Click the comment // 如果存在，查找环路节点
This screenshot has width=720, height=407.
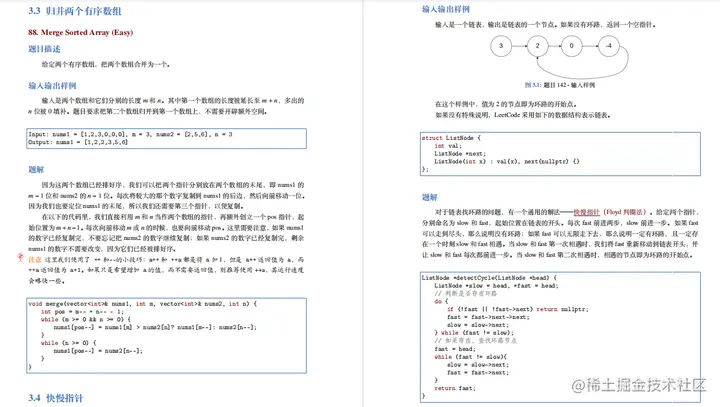tap(476, 340)
